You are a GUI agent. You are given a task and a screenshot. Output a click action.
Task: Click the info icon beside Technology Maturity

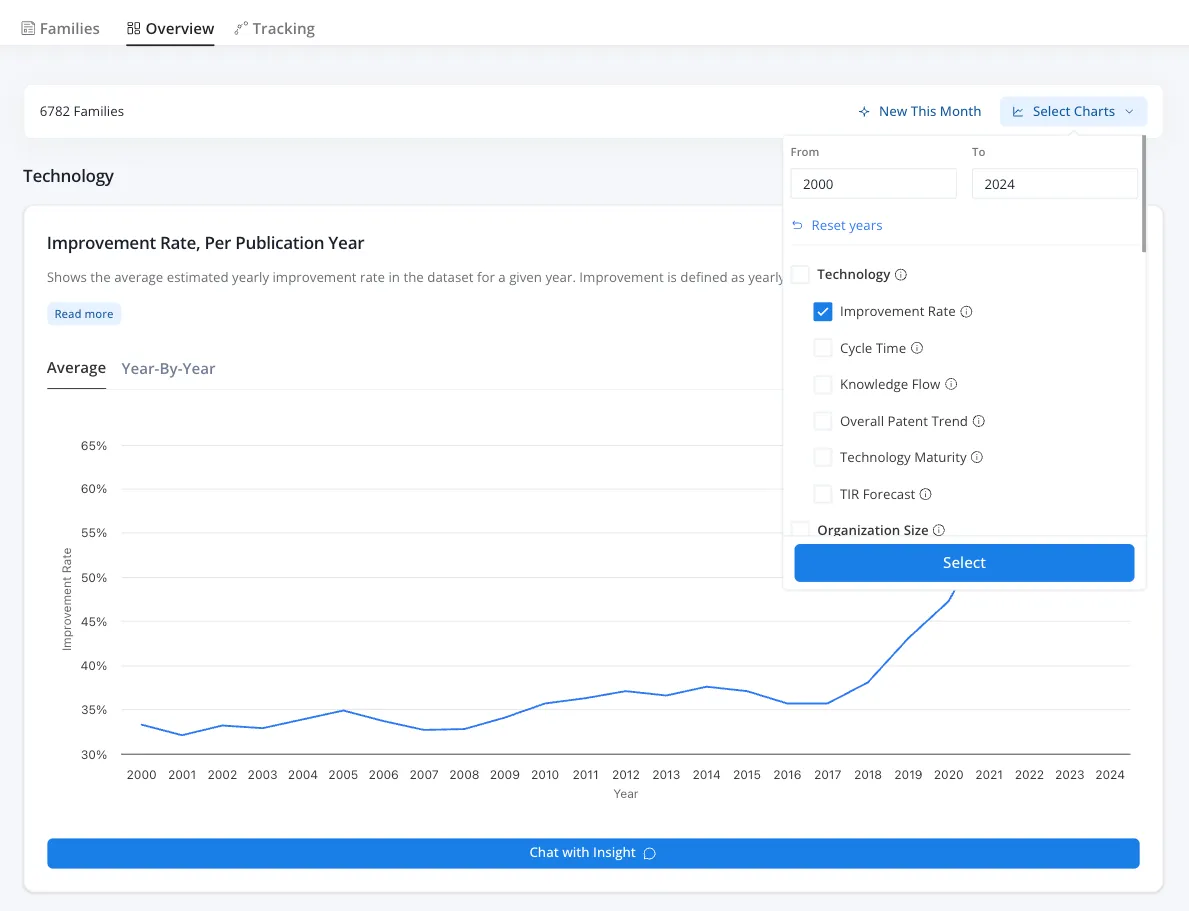[977, 457]
